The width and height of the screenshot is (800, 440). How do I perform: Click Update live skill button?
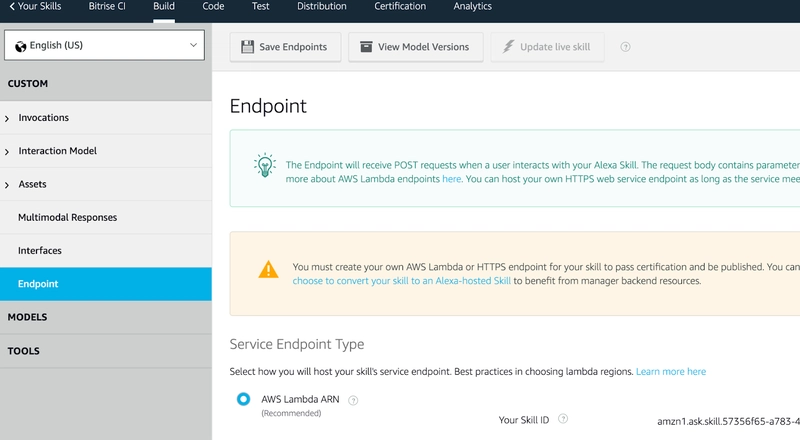click(x=547, y=47)
